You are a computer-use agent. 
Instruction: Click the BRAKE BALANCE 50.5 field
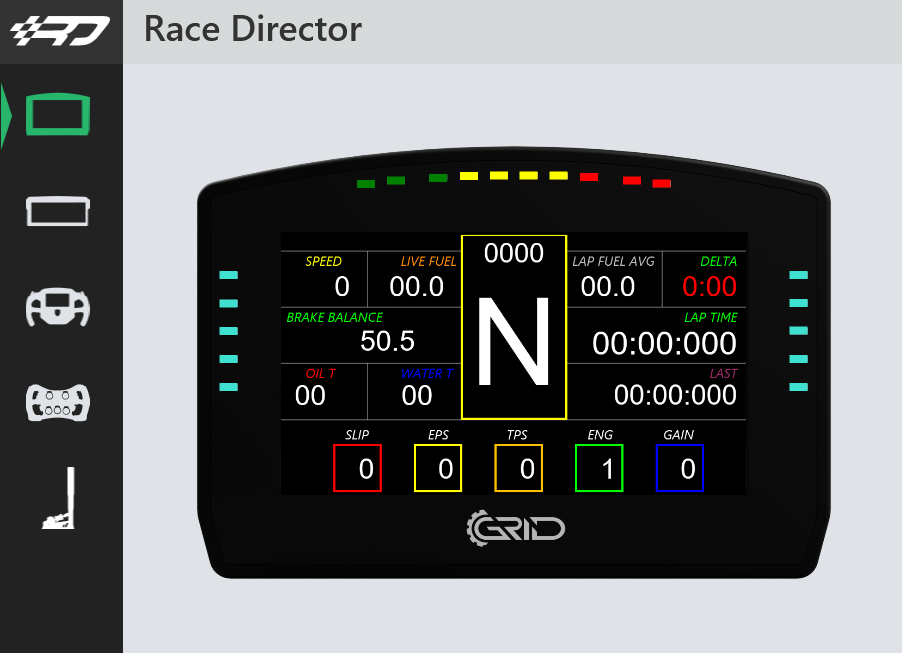(x=371, y=335)
